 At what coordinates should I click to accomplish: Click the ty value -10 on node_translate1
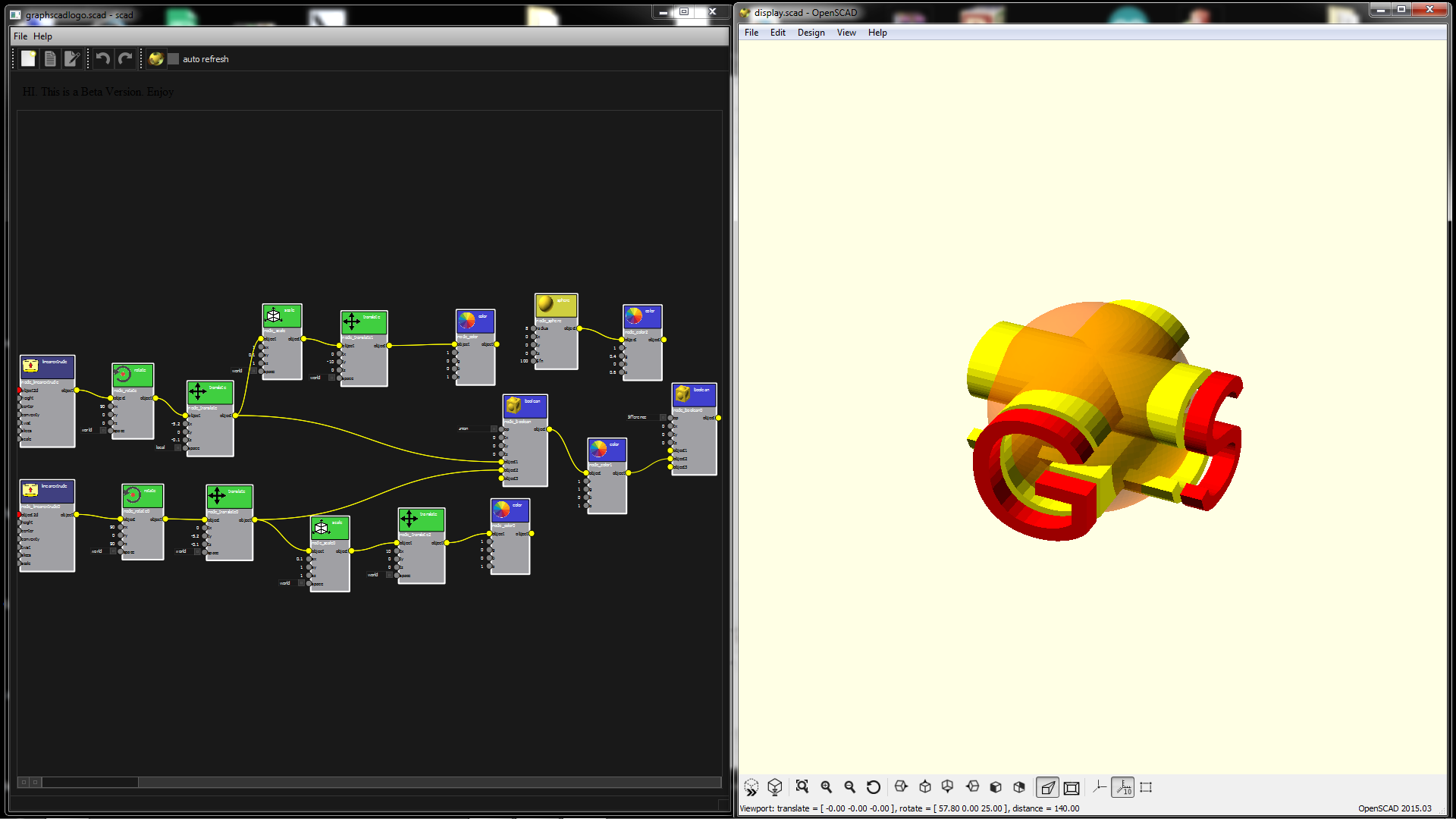click(331, 362)
